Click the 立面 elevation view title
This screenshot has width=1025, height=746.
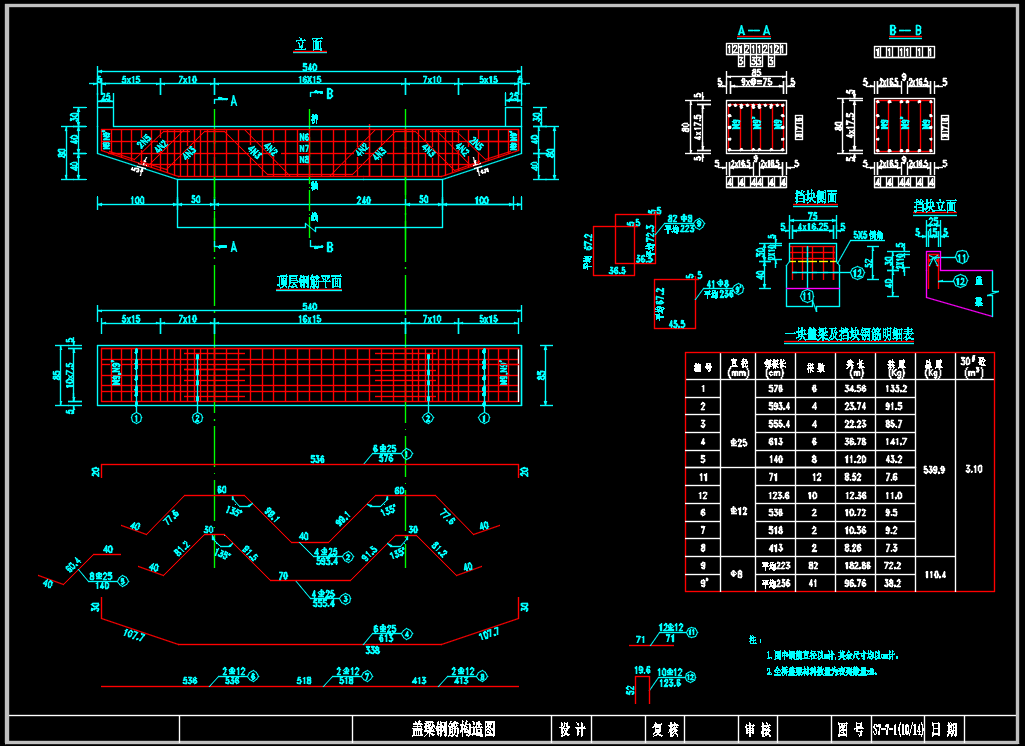tap(310, 44)
